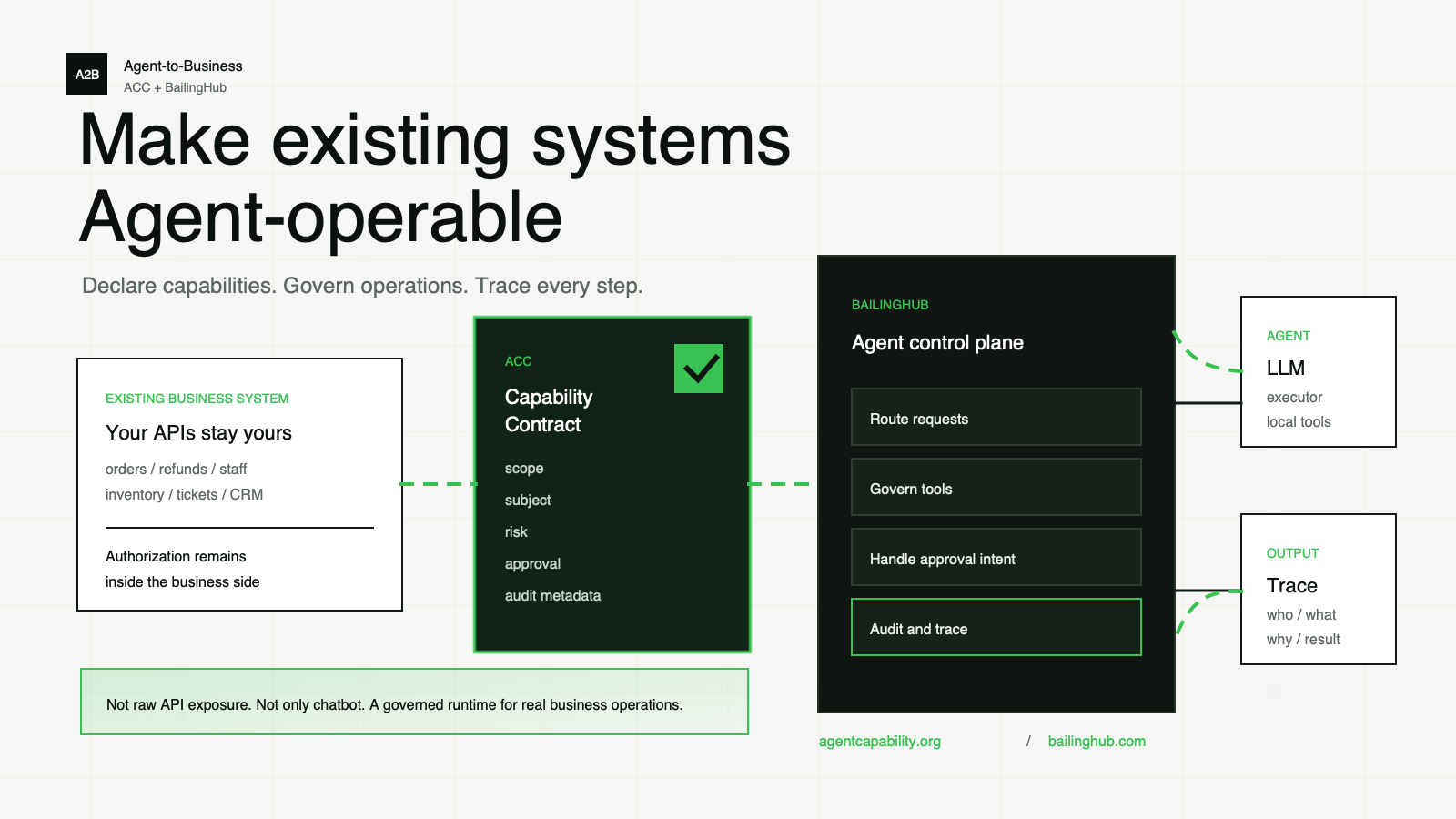Select the Govern tools box
This screenshot has width=1456, height=819.
(x=996, y=487)
